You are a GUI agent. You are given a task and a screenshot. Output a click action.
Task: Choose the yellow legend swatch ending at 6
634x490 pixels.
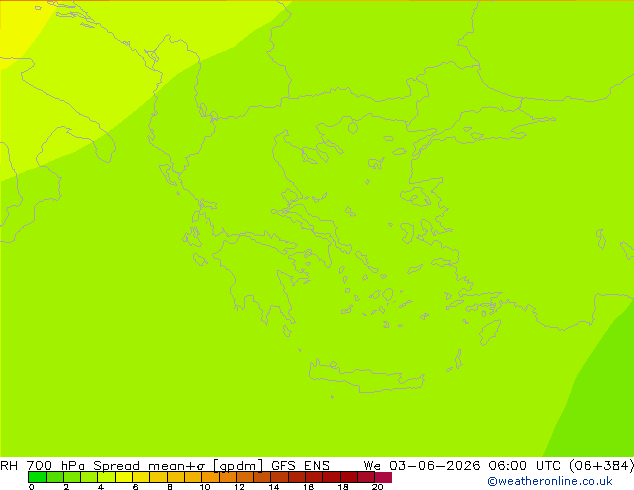[x=124, y=477]
